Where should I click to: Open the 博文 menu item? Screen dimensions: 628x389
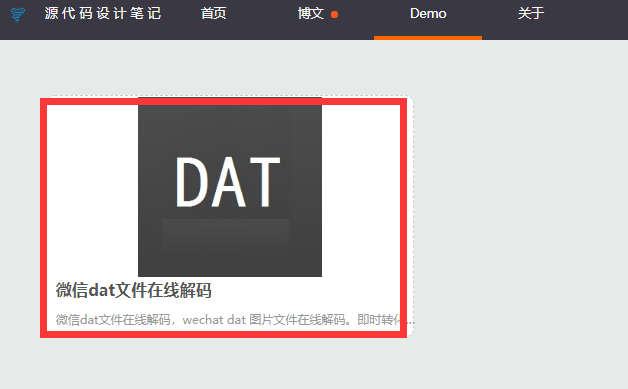coord(311,14)
